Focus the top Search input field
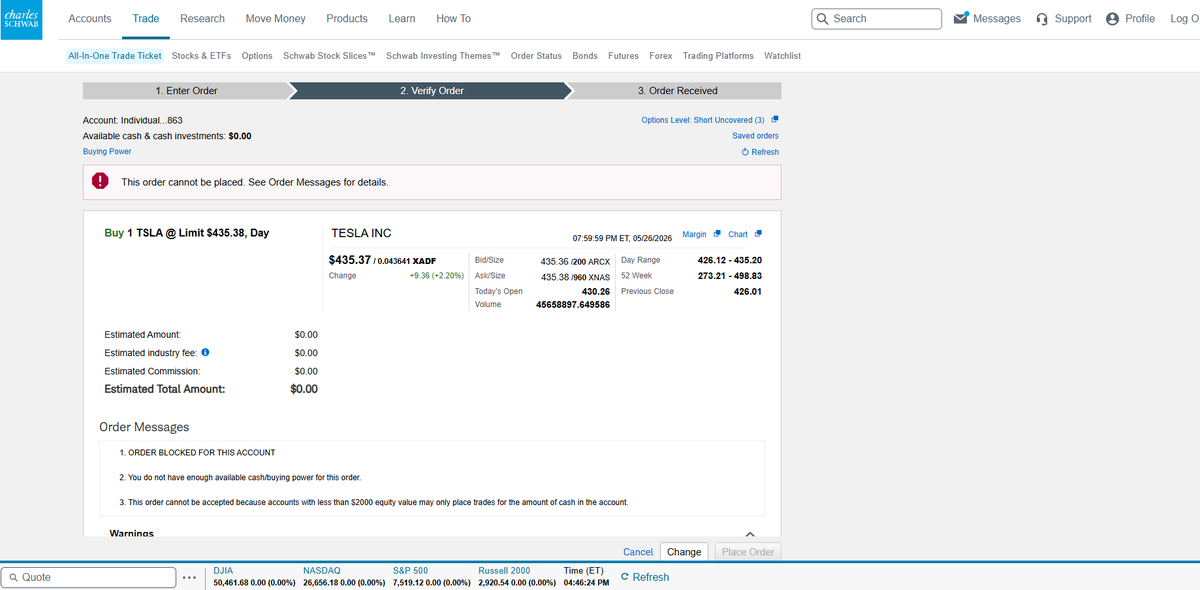 877,19
